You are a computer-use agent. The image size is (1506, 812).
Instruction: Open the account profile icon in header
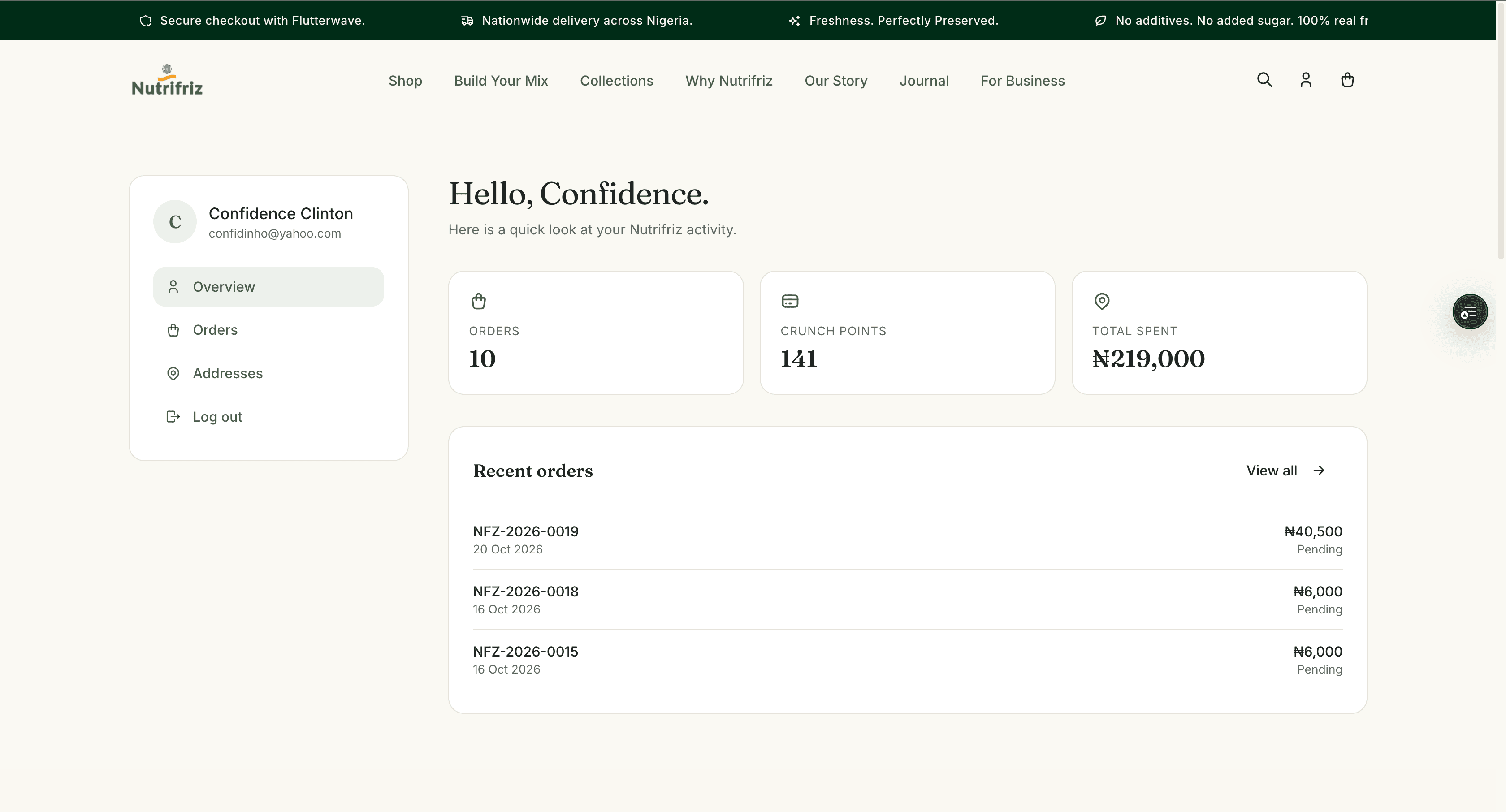1306,80
